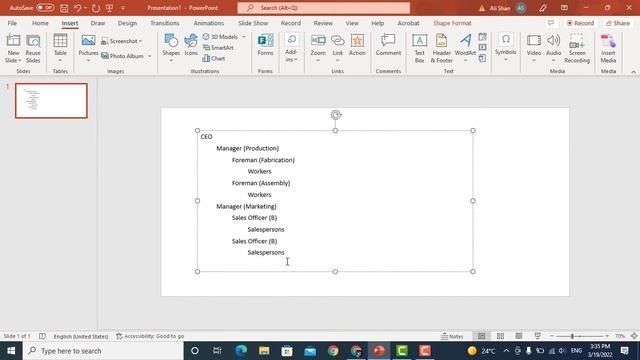
Task: Open the Windows Start menu
Action: pos(11,351)
